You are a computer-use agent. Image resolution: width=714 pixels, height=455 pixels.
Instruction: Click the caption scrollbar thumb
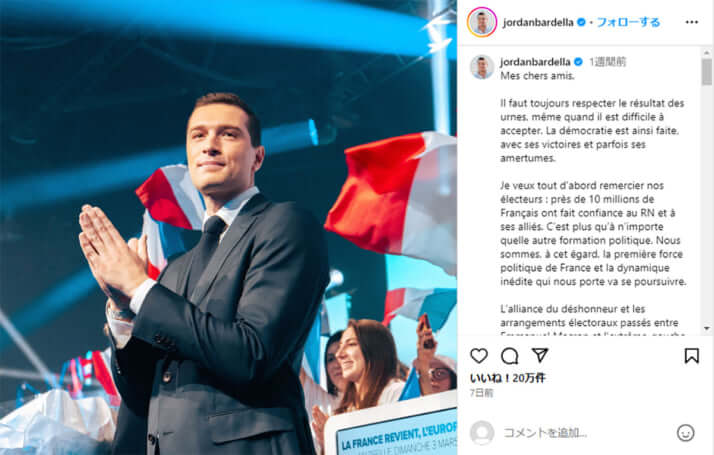pos(706,72)
